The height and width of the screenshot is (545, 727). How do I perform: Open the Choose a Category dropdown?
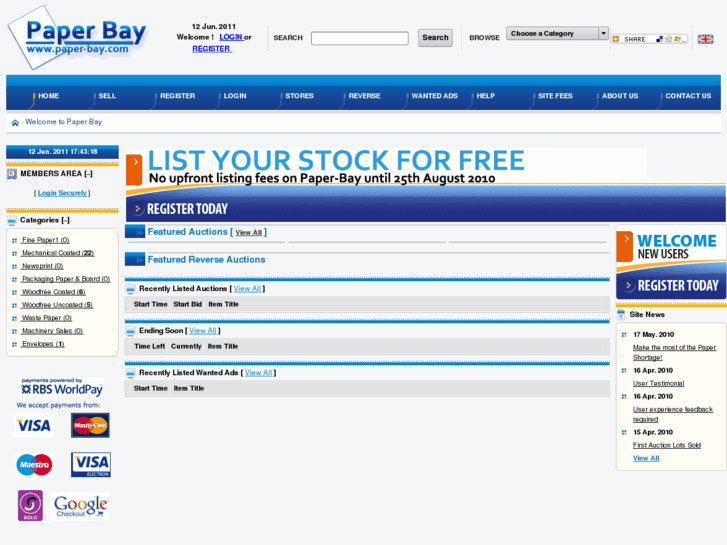point(557,33)
